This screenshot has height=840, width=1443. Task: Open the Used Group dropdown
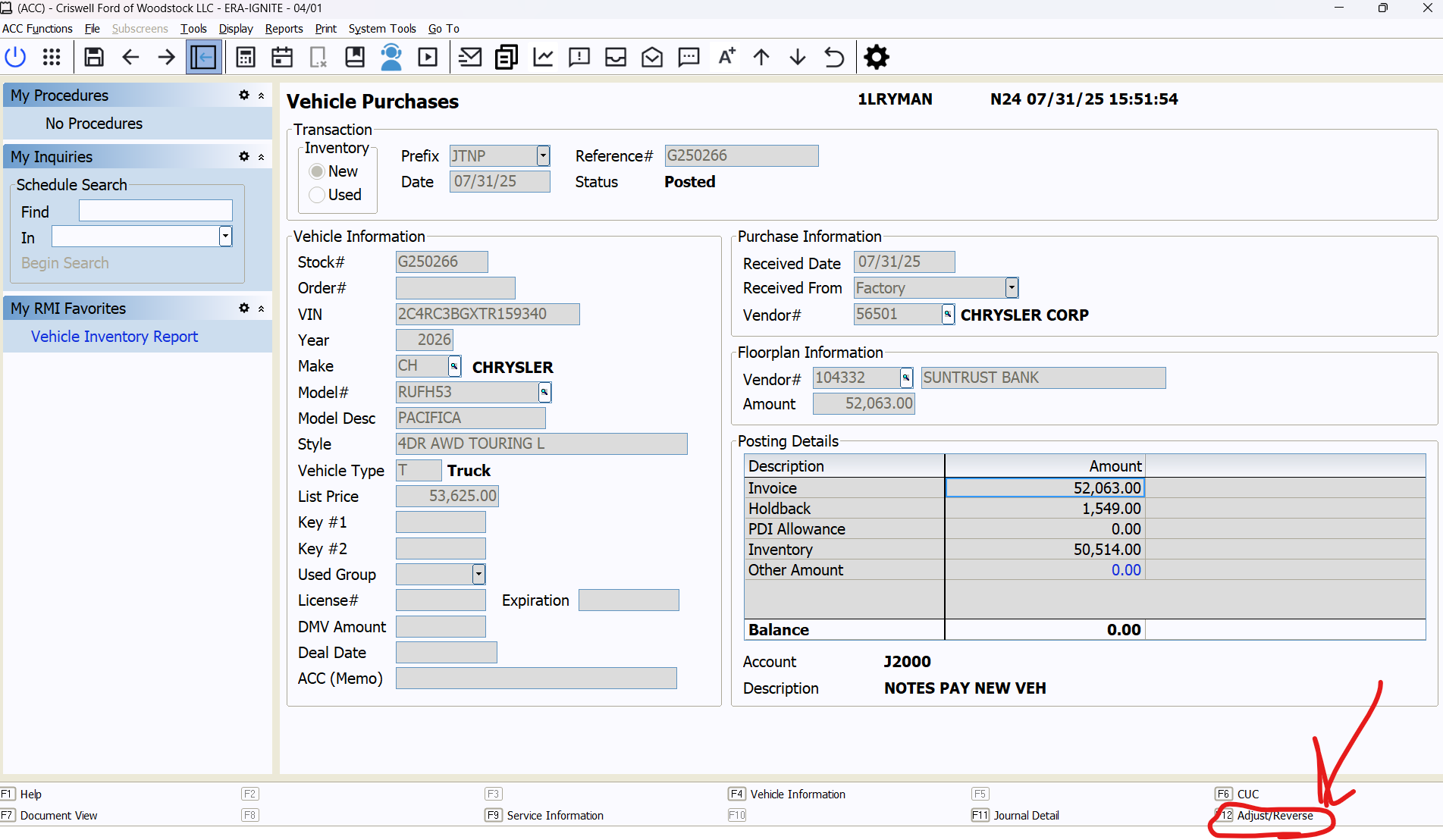click(478, 575)
